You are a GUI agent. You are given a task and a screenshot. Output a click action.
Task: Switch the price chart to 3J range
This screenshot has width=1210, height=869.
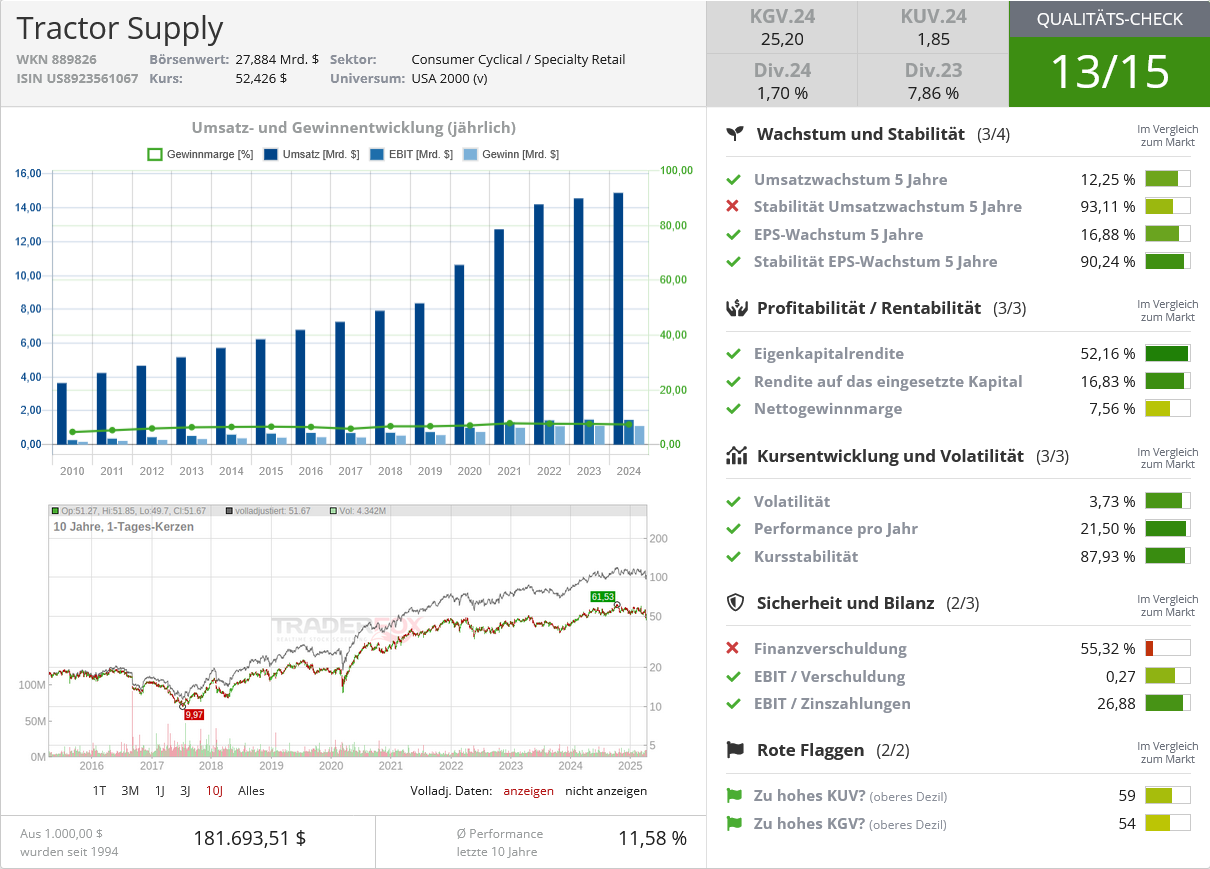coord(185,791)
